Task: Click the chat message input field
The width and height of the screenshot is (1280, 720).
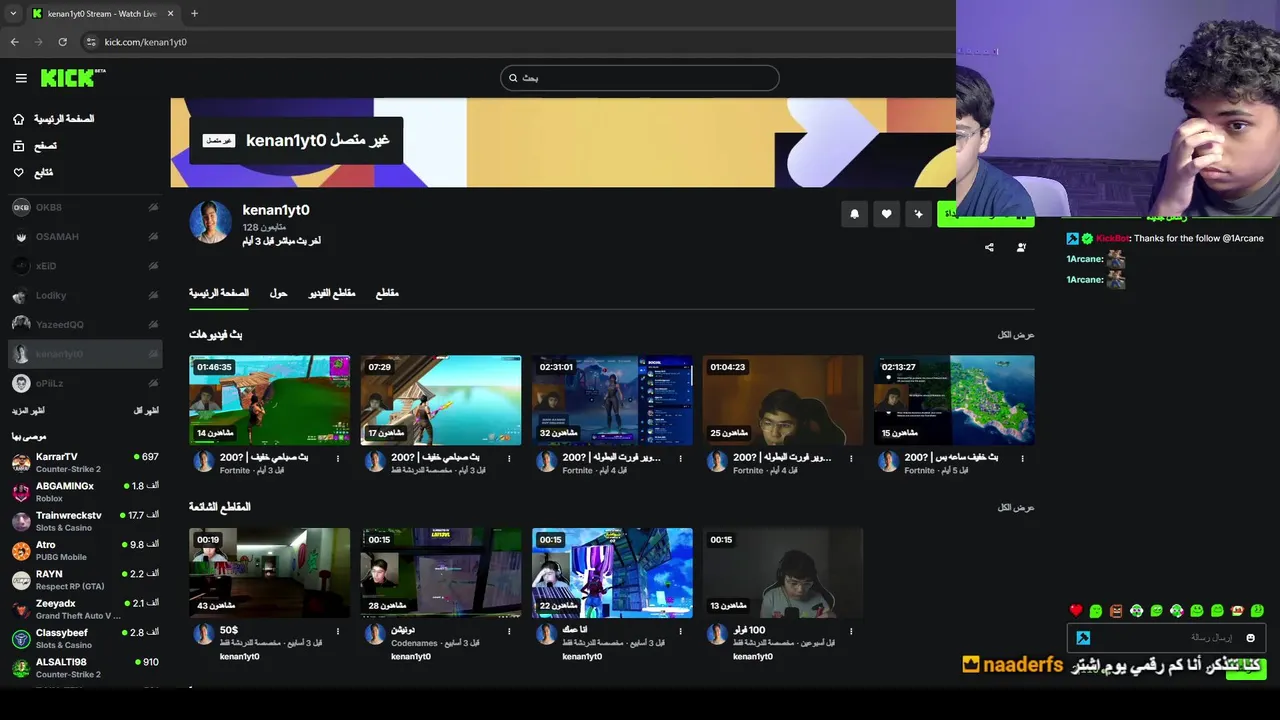Action: (1167, 638)
